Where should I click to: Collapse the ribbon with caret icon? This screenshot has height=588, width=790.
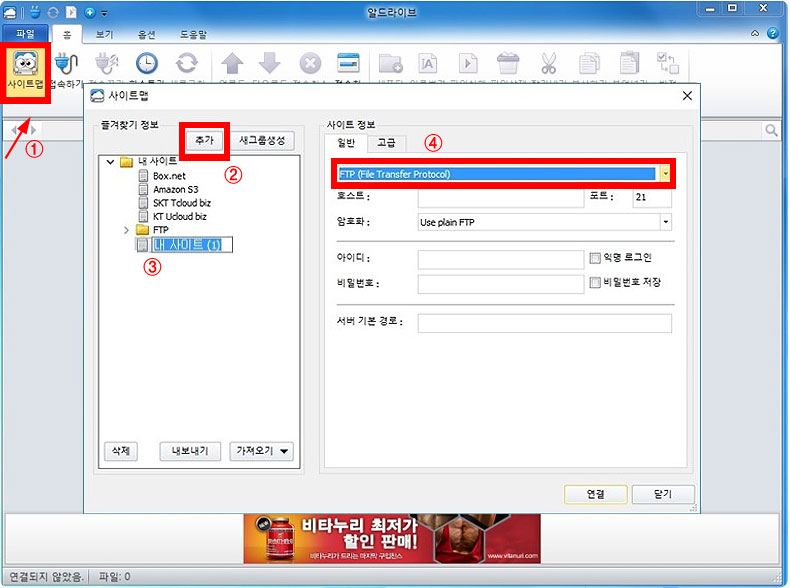pyautogui.click(x=755, y=33)
